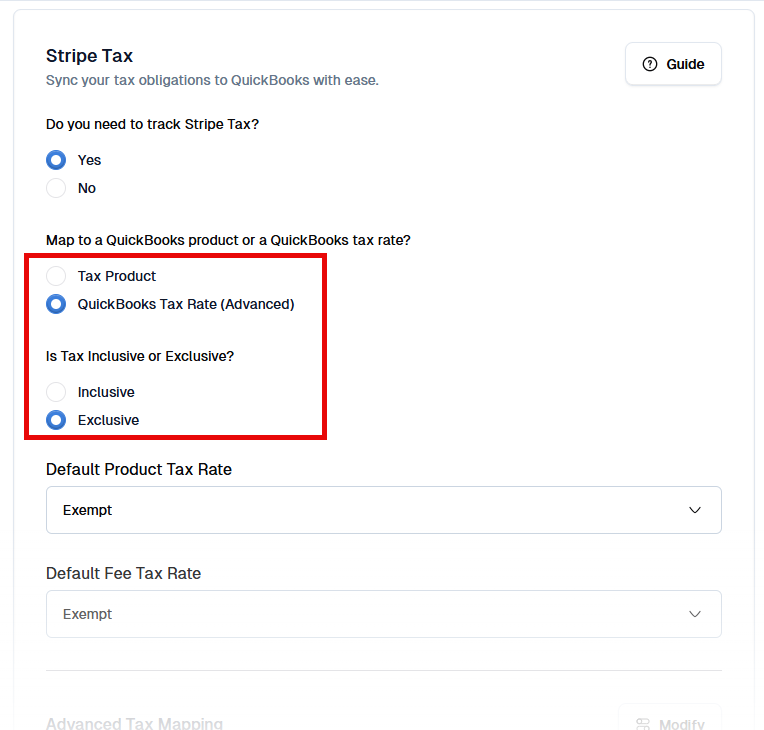
Task: Choose the Tax Product mapping option
Action: 57,276
